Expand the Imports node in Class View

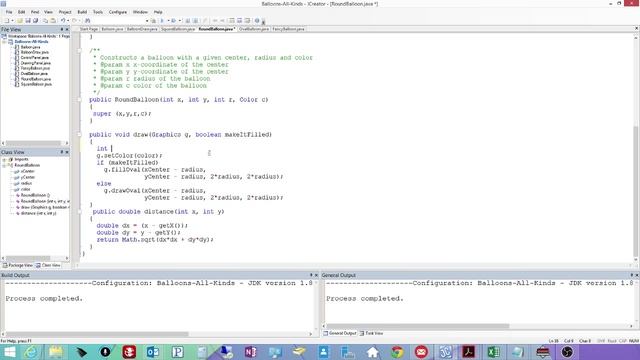click(x=4, y=160)
